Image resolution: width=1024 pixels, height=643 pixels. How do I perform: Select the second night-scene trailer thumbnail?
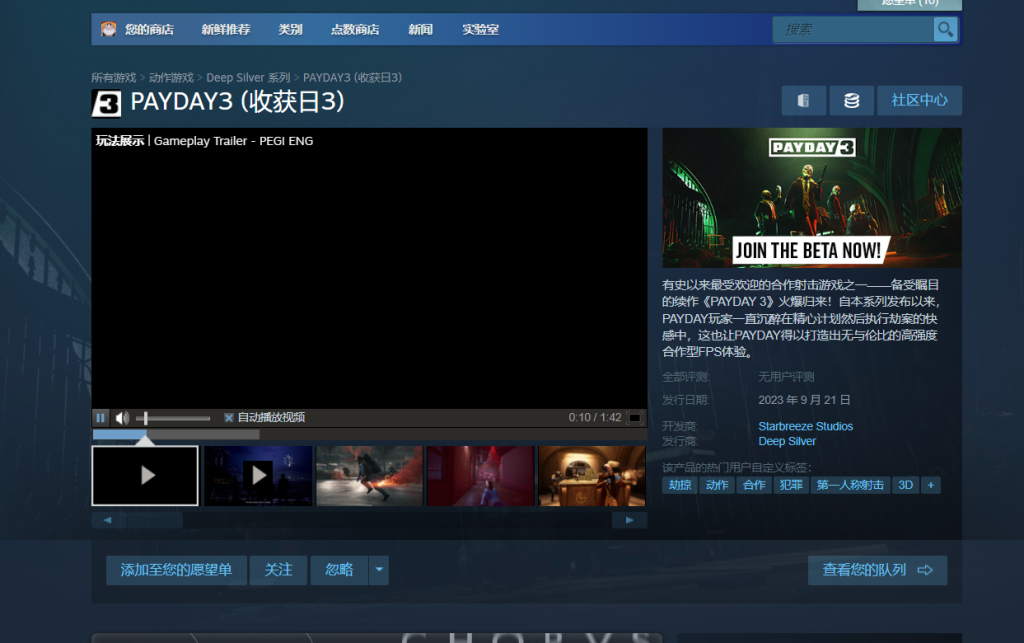click(258, 476)
